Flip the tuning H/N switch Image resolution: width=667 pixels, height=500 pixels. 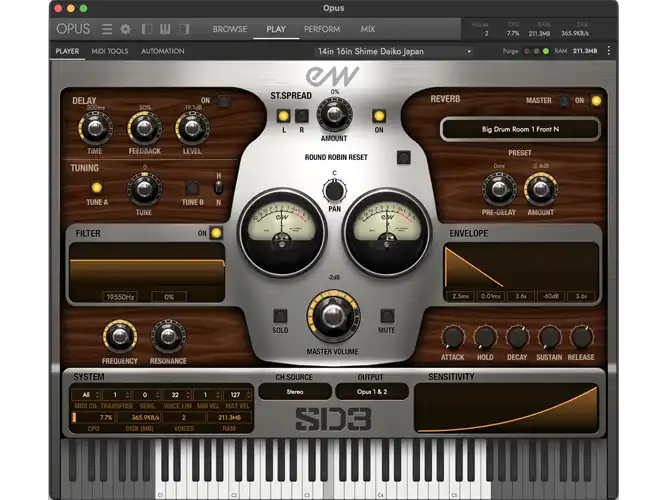[218, 187]
